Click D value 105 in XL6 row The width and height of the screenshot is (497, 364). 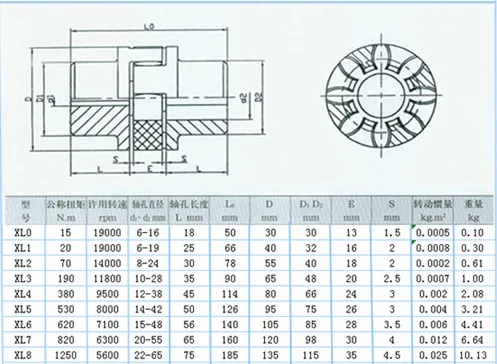[270, 325]
